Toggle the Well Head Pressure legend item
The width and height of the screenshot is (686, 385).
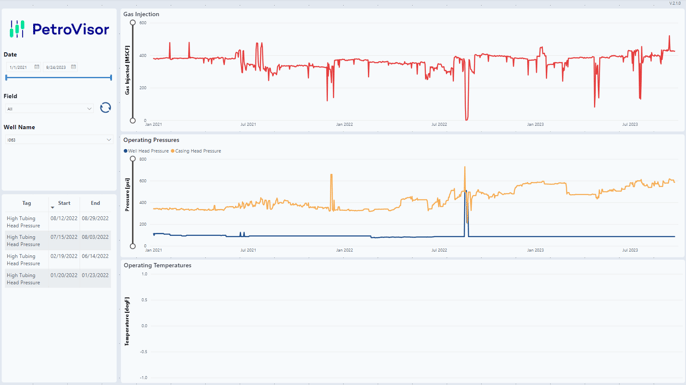(x=146, y=151)
